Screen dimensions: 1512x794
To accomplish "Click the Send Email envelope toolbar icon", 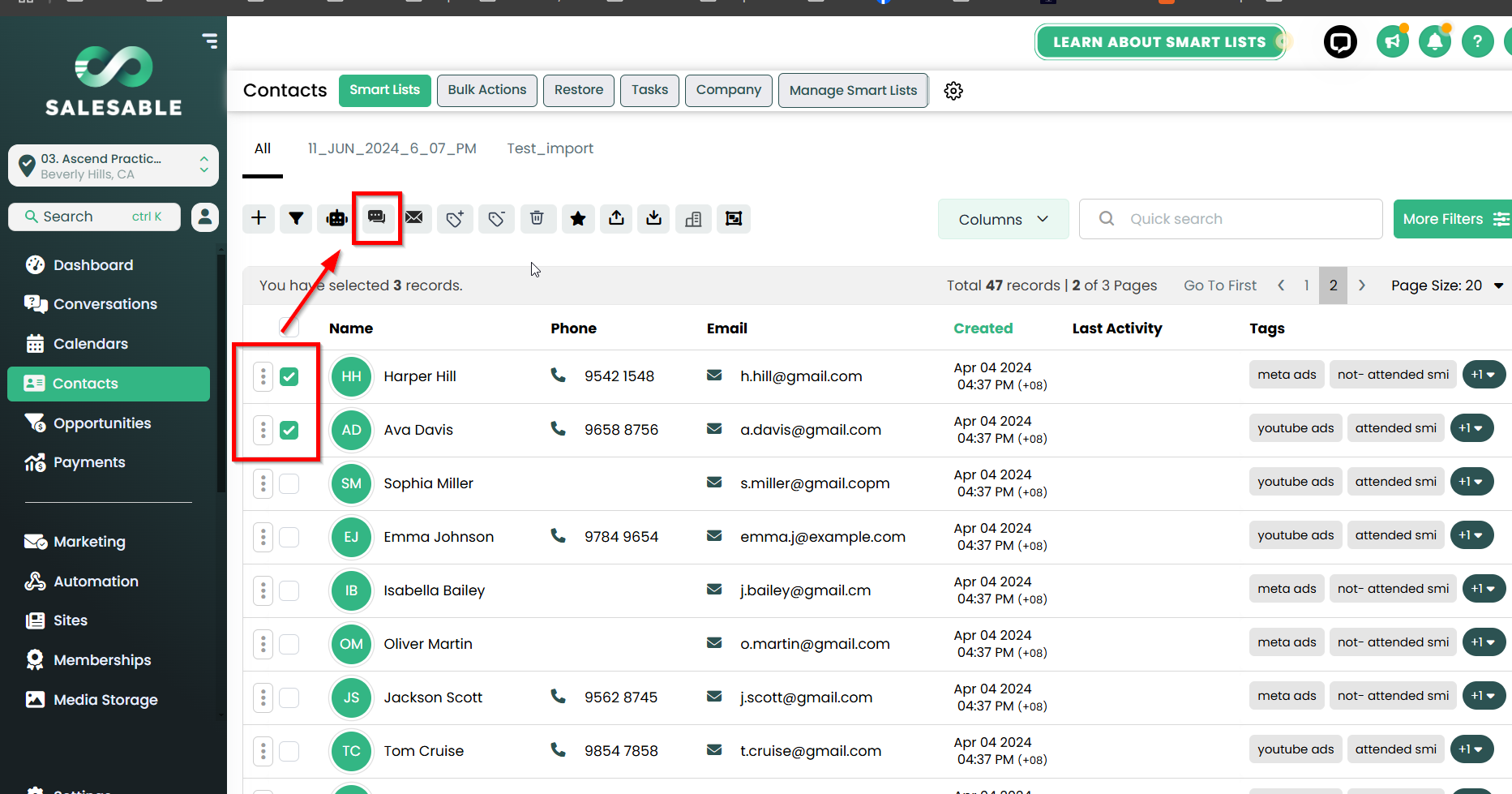I will click(414, 218).
